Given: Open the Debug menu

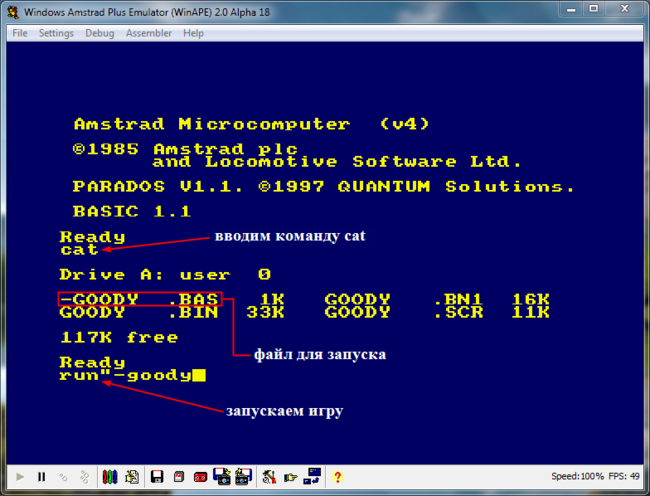Looking at the screenshot, I should 99,33.
